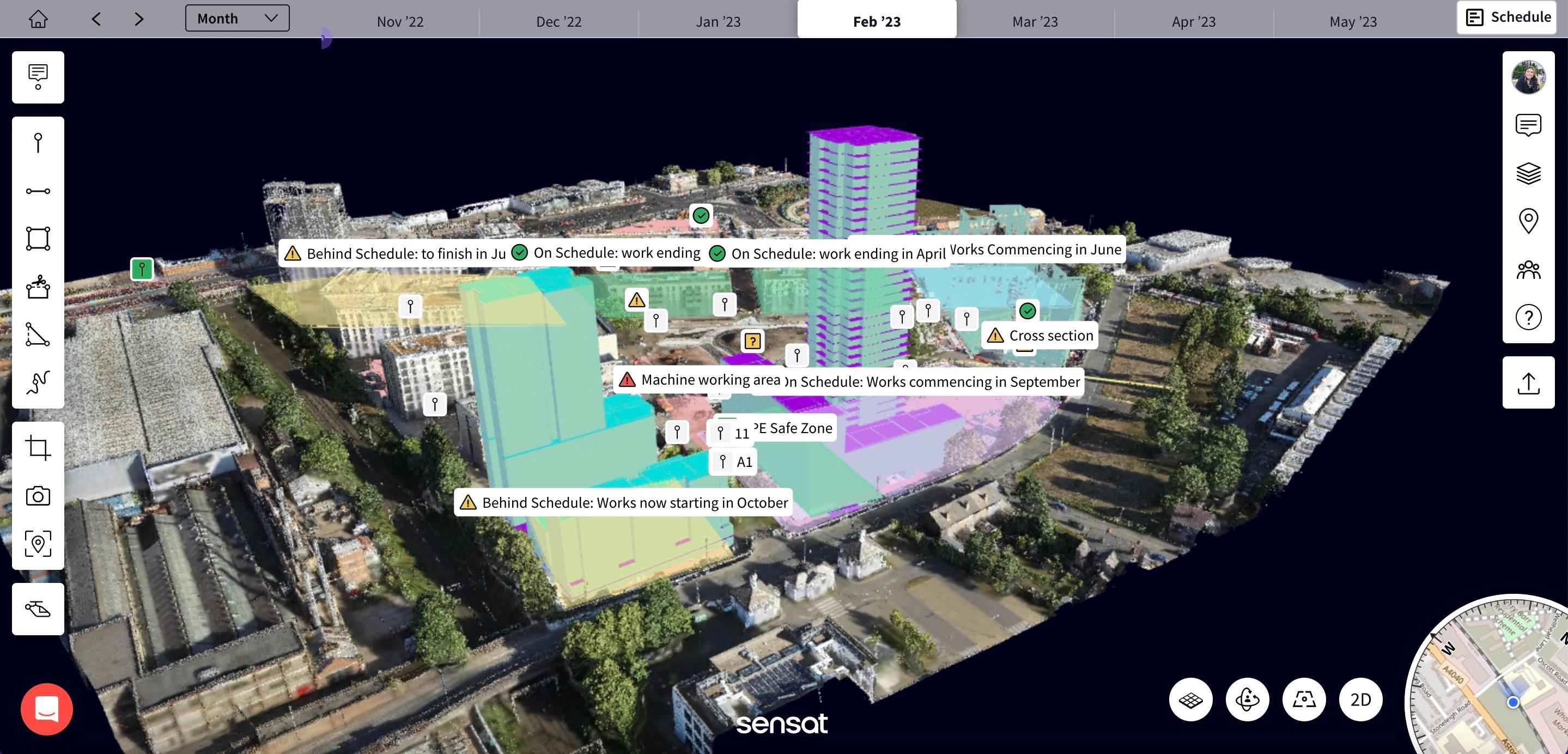This screenshot has height=754, width=1568.
Task: Select the point marker tool
Action: point(38,143)
